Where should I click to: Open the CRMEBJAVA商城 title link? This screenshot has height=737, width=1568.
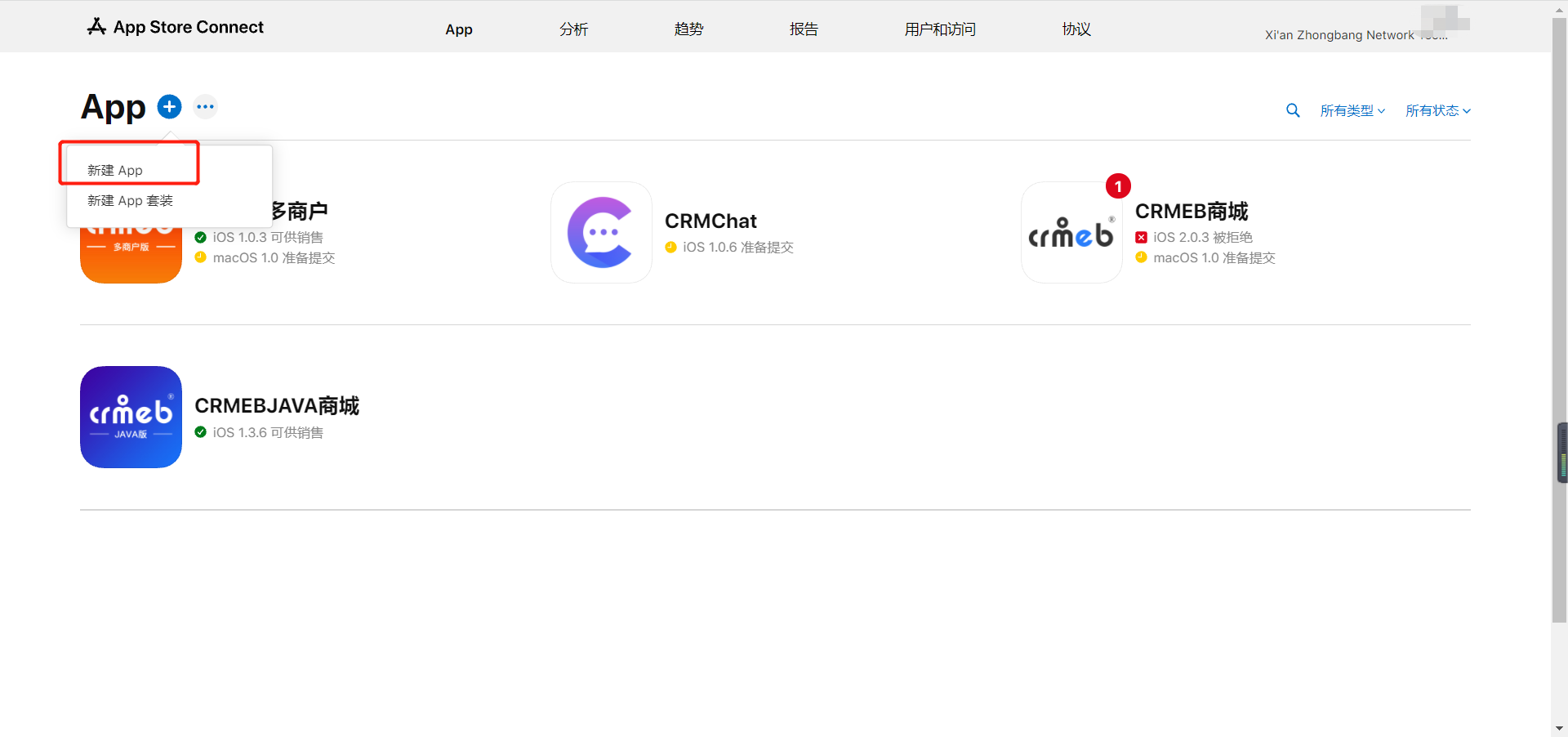(277, 405)
